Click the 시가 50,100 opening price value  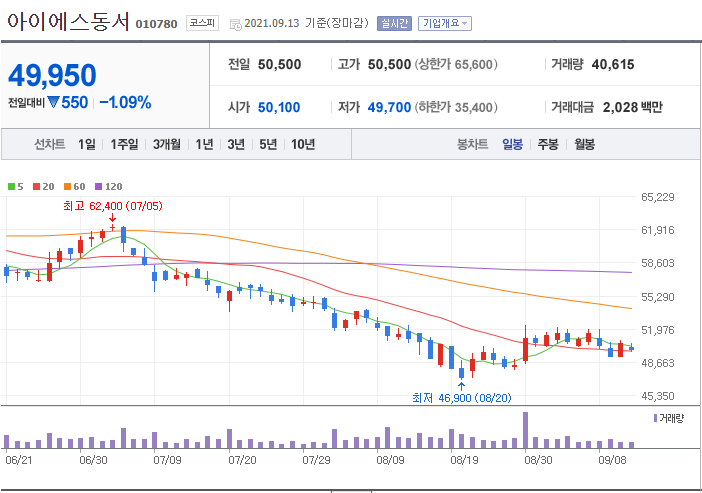[x=279, y=107]
